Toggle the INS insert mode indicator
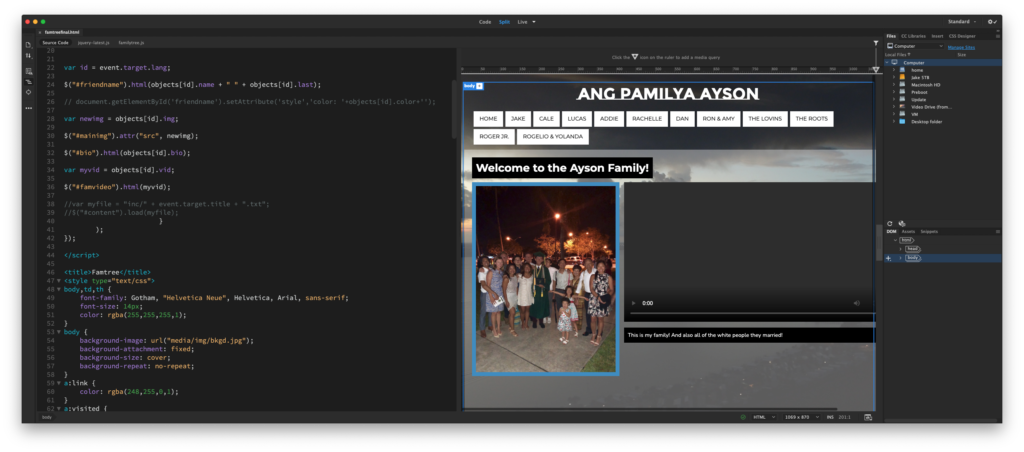Viewport: 1024px width, 452px height. pos(832,417)
